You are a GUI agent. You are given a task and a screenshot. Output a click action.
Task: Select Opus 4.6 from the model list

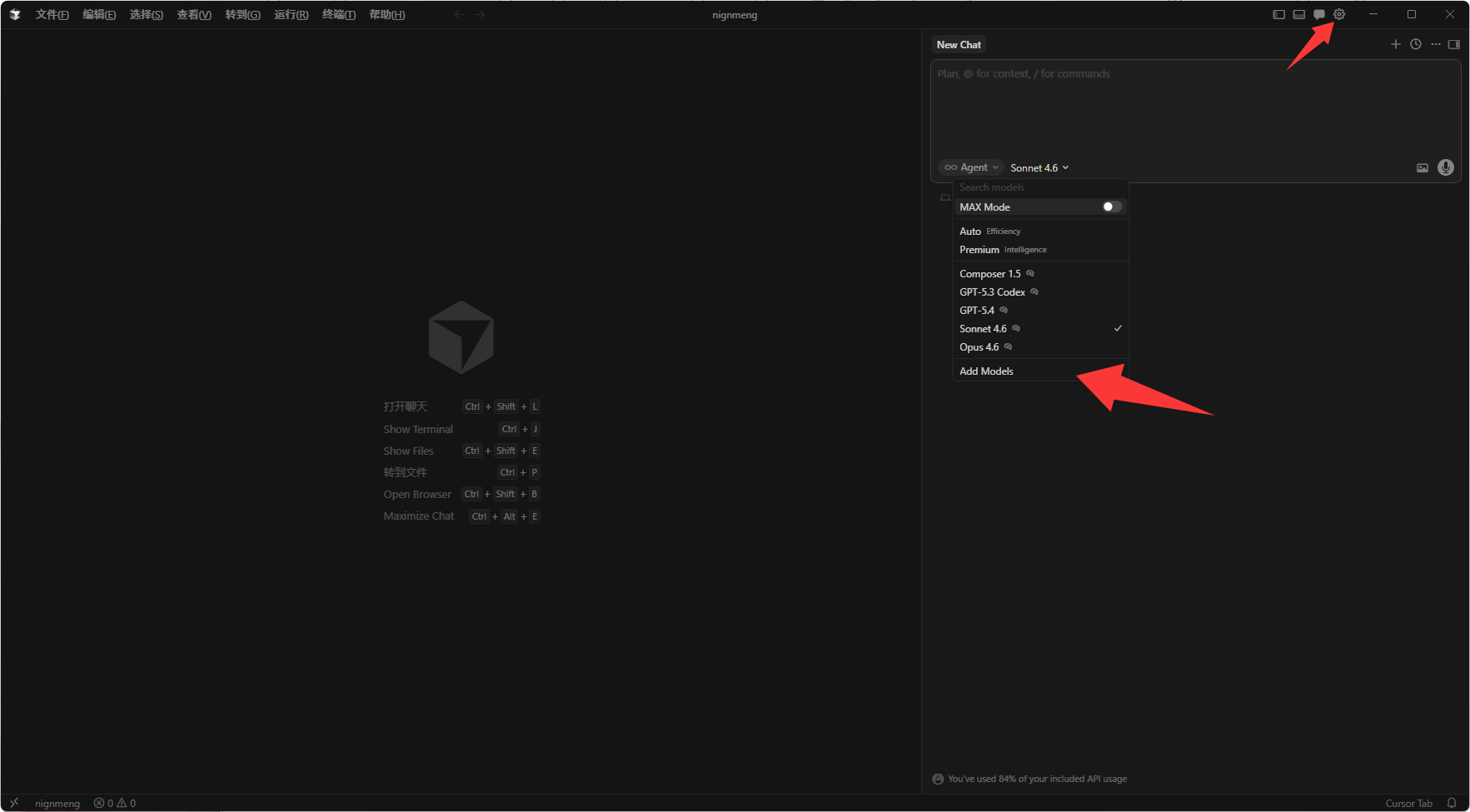pyautogui.click(x=979, y=347)
